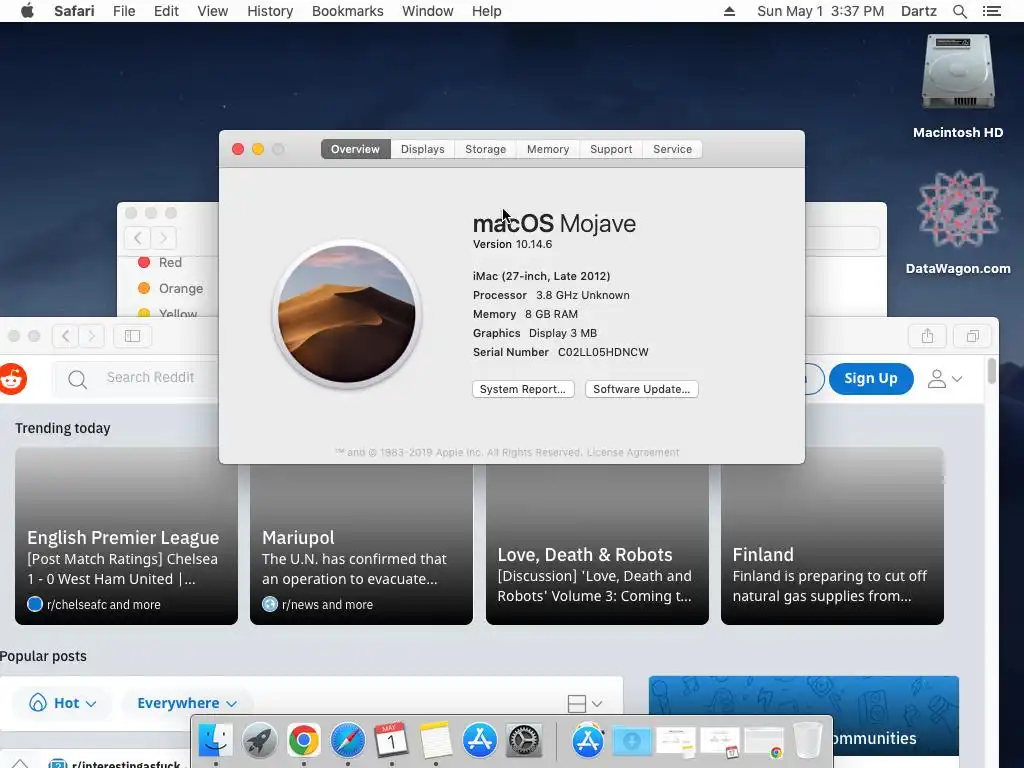Click the eject icon in menu bar
Image resolution: width=1024 pixels, height=768 pixels.
tap(729, 11)
